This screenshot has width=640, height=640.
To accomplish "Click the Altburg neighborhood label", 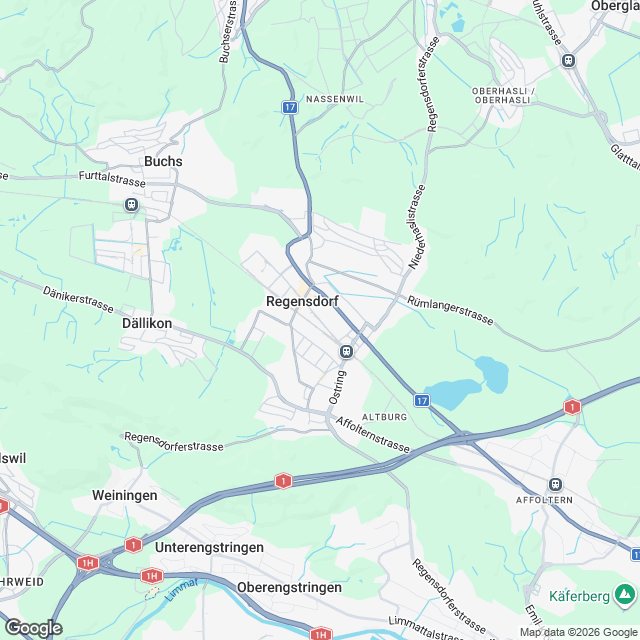I will tap(384, 417).
